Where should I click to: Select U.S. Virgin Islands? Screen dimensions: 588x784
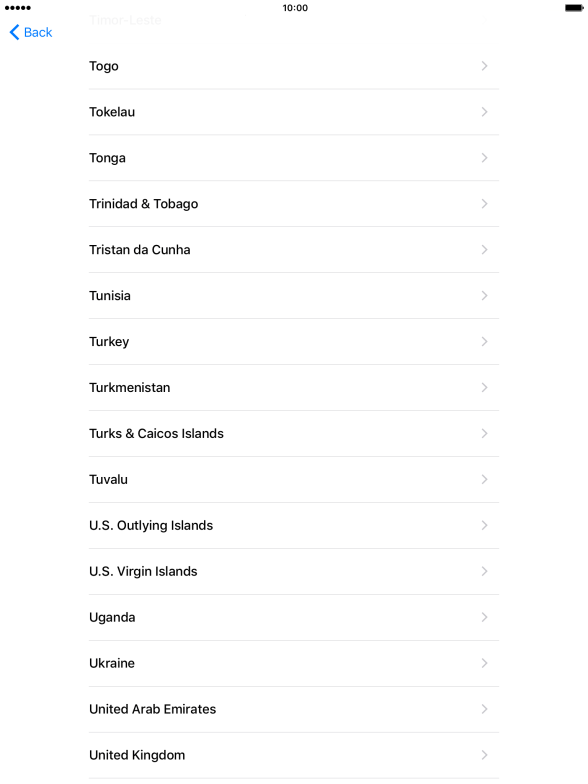[294, 572]
